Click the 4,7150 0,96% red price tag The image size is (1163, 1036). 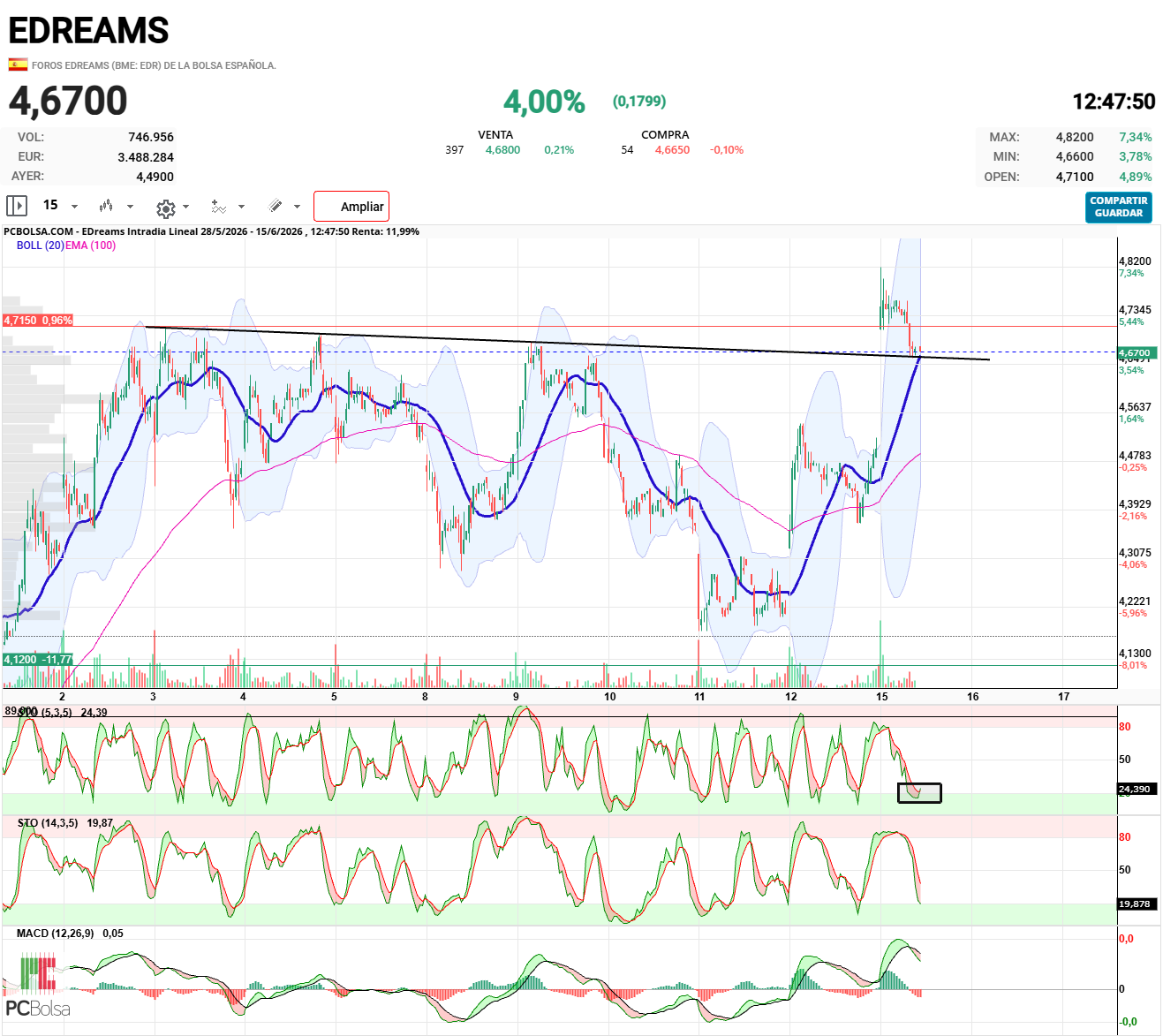click(37, 321)
